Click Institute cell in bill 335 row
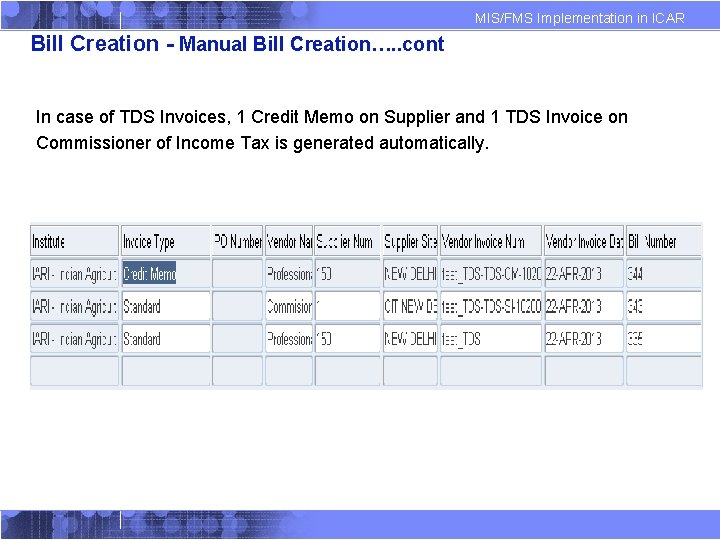Image resolution: width=720 pixels, height=540 pixels. point(74,339)
